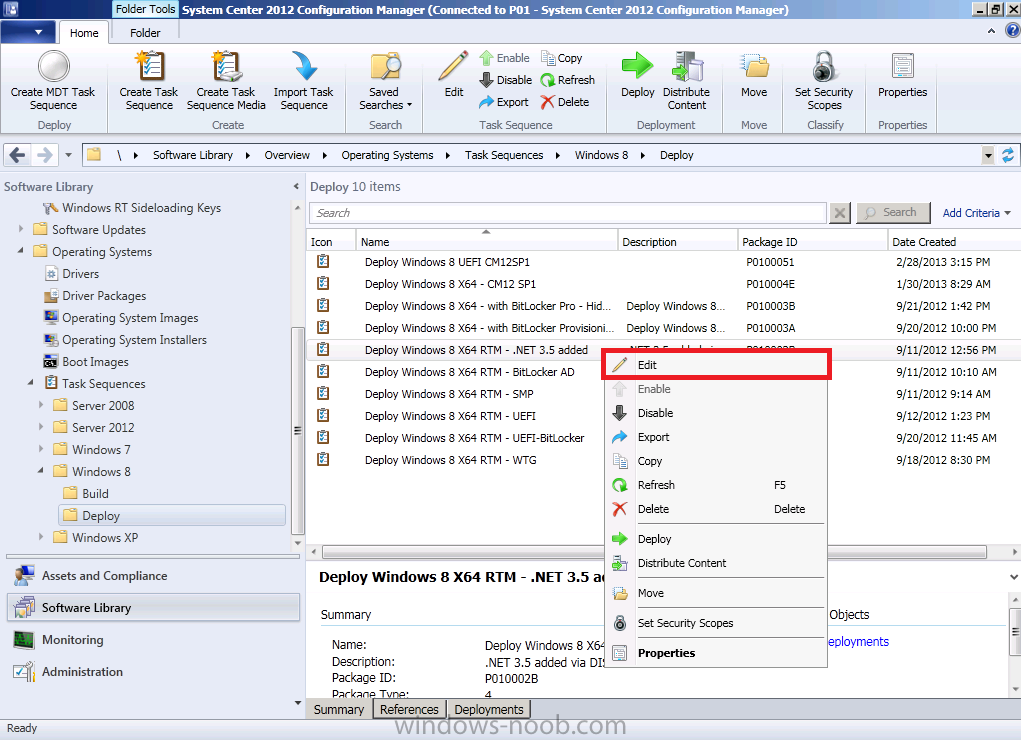Open the Administration workspace
Image resolution: width=1021 pixels, height=740 pixels.
153,672
